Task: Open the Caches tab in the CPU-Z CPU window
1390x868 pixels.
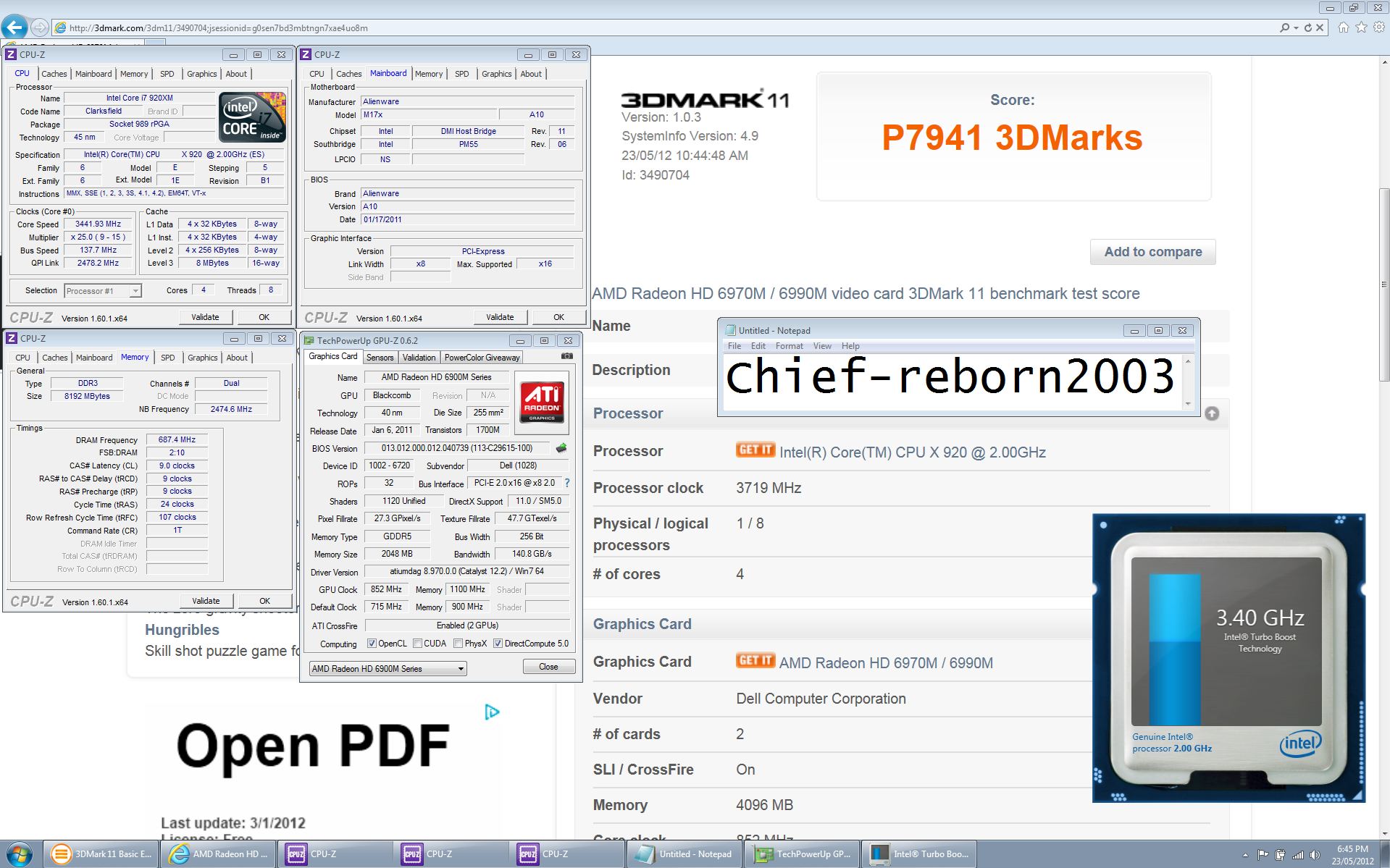Action: click(x=54, y=74)
